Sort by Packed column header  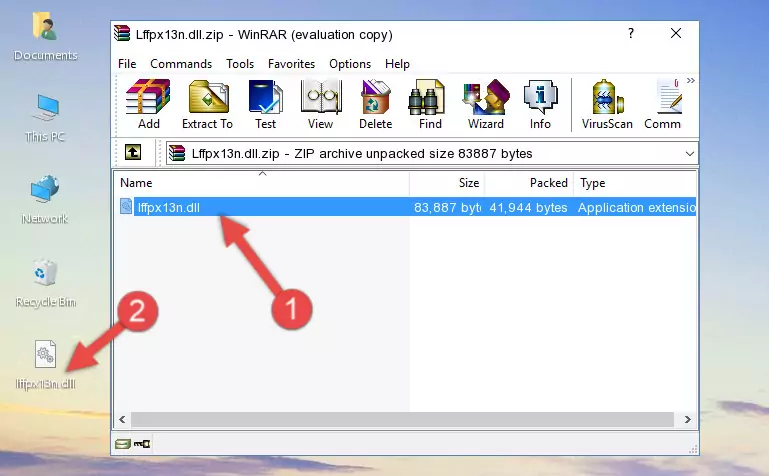click(529, 183)
